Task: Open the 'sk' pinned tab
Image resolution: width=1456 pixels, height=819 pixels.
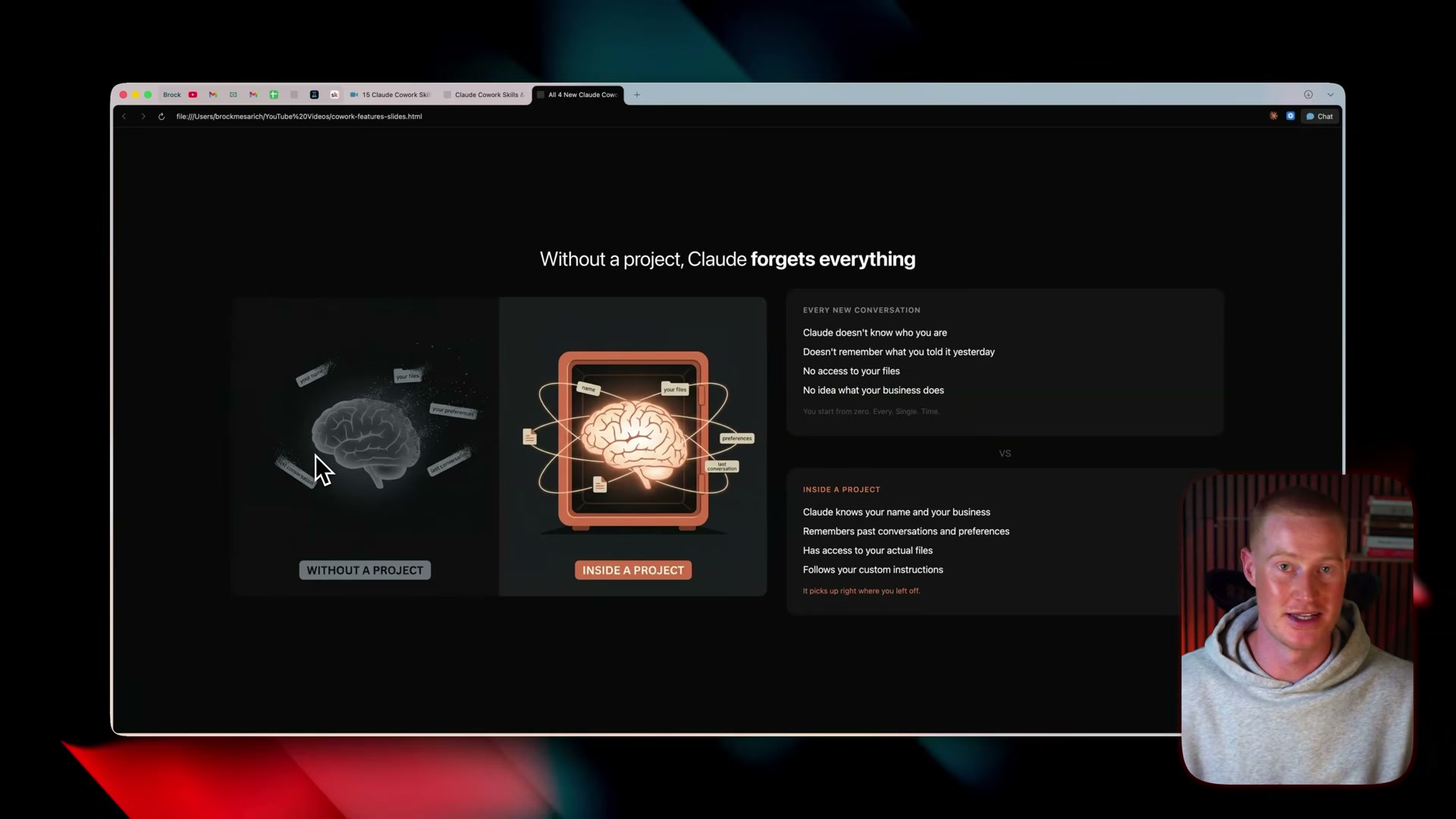Action: [x=334, y=95]
